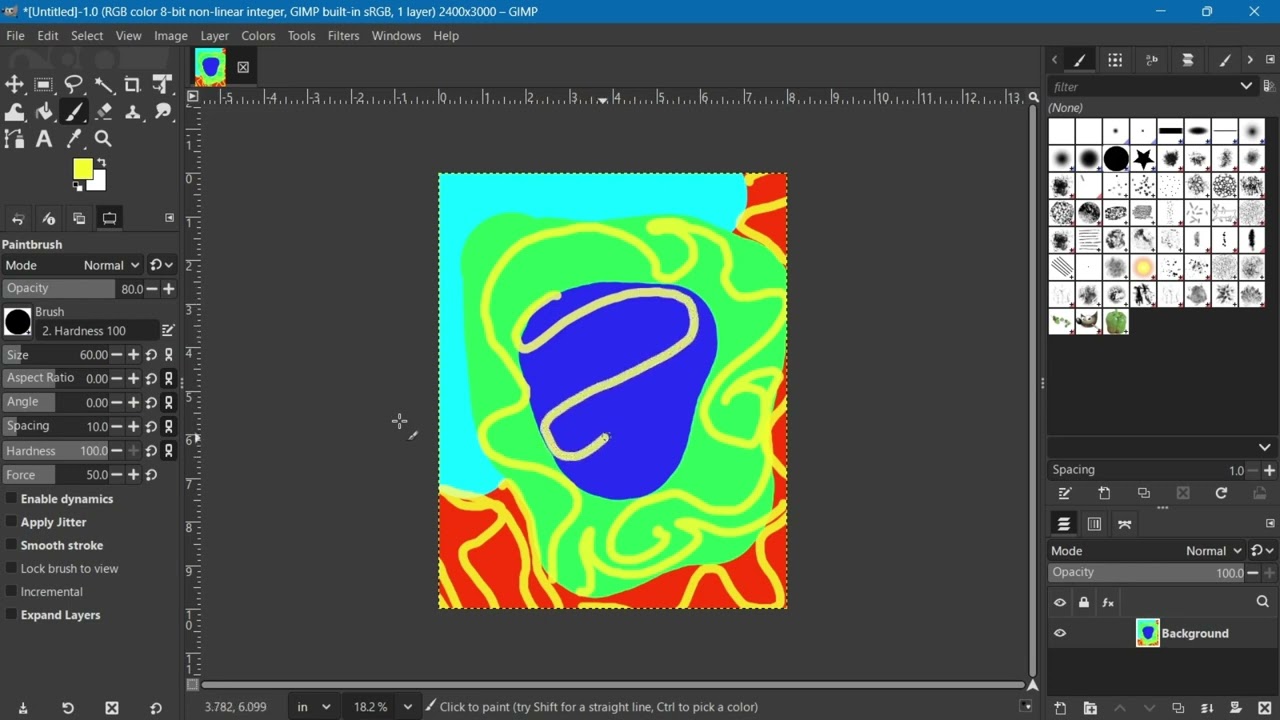Toggle Expand Layers checkbox
1280x720 pixels.
tap(11, 615)
